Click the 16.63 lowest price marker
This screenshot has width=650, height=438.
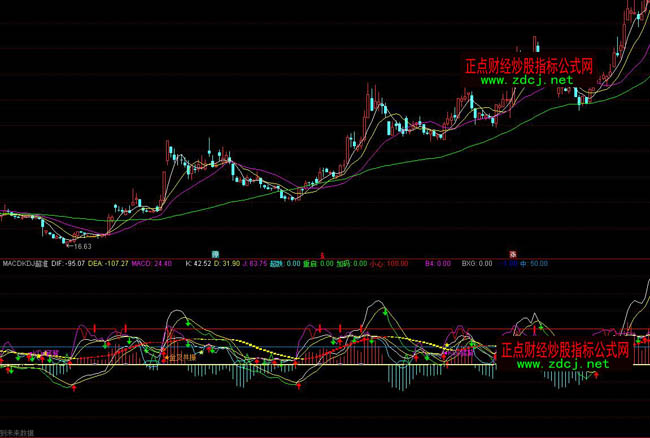[x=78, y=245]
